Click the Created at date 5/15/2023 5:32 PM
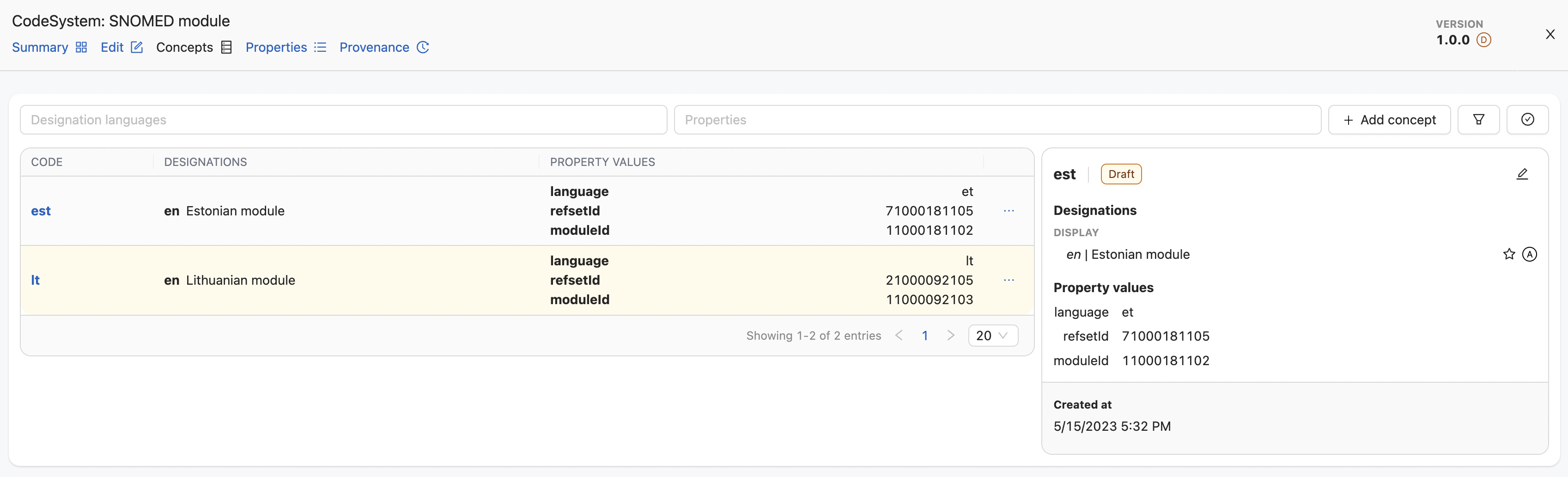The height and width of the screenshot is (477, 1568). (1112, 427)
